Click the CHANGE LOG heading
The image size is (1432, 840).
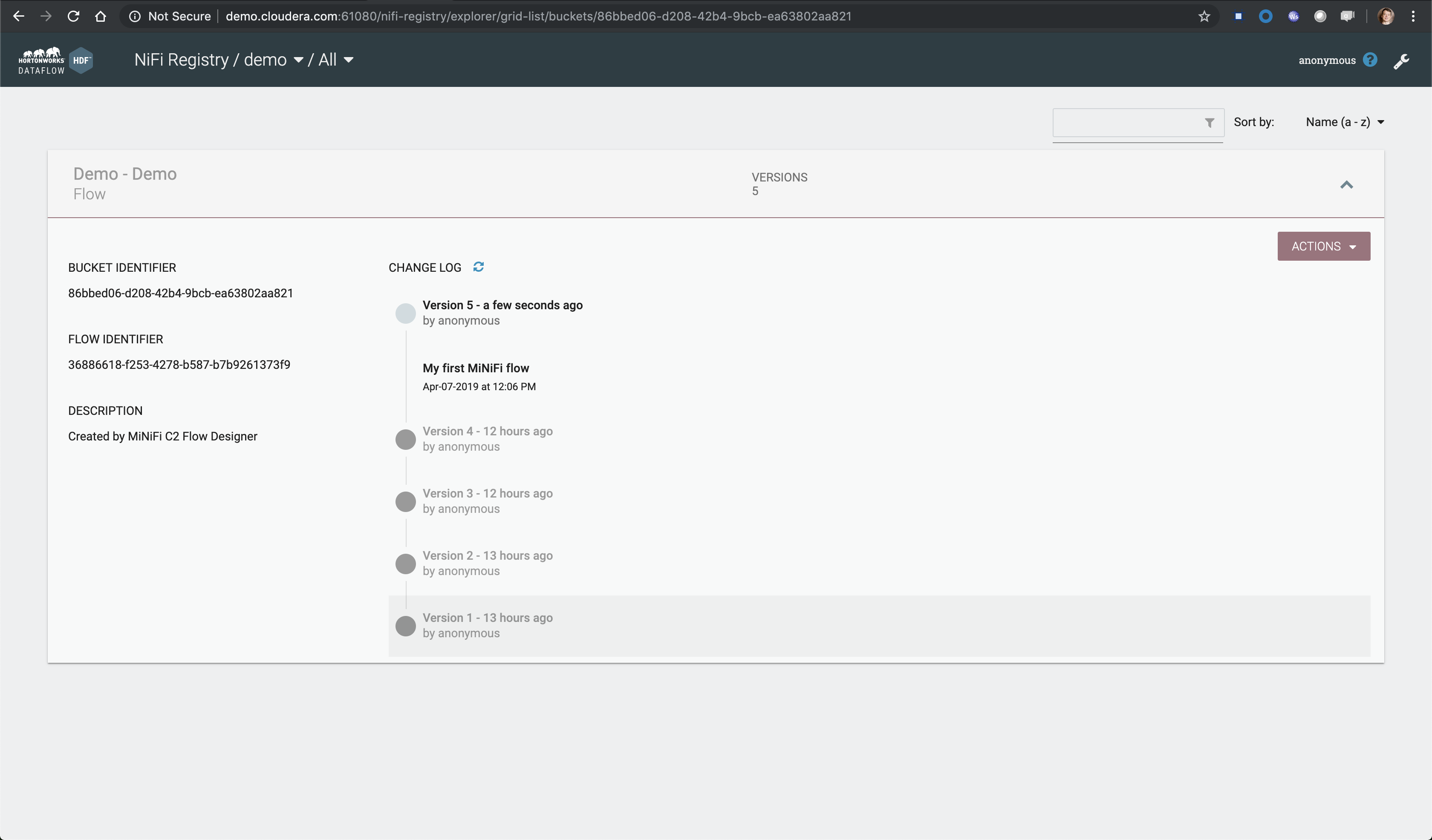tap(424, 268)
